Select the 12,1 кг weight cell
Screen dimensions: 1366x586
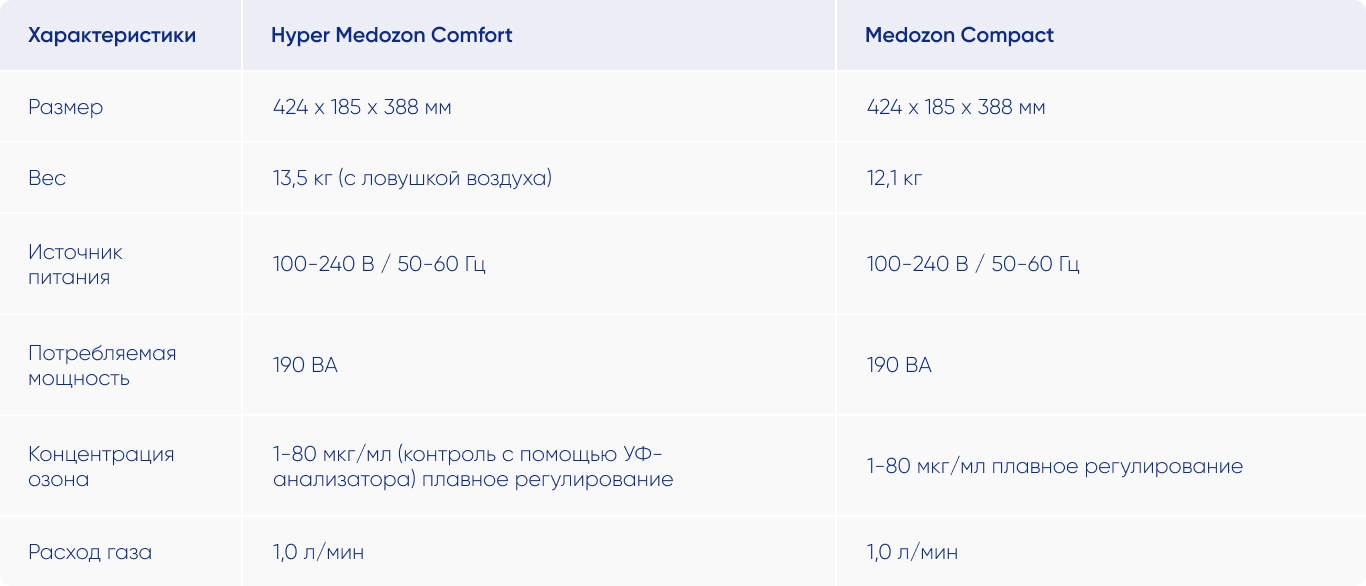[x=895, y=178]
